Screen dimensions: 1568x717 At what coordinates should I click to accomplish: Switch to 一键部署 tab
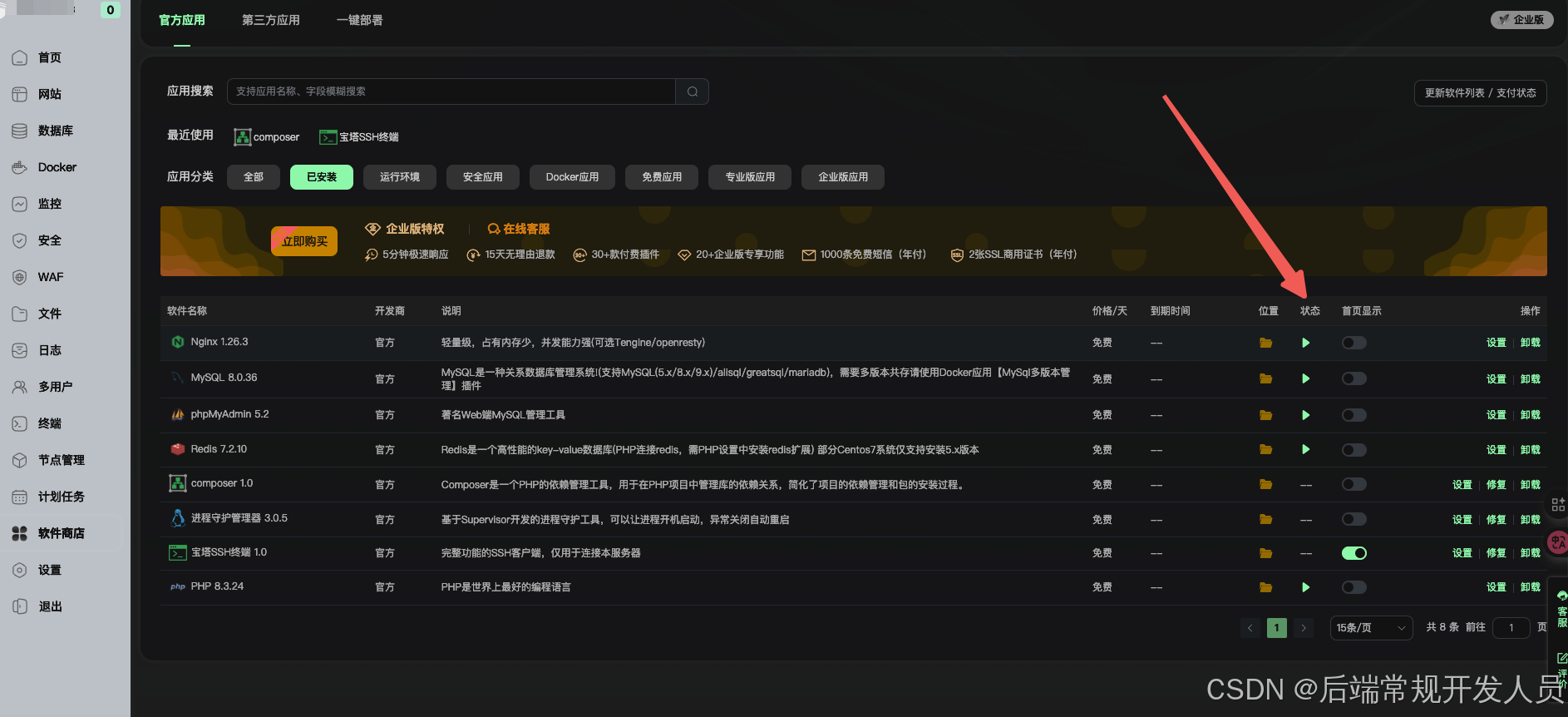click(360, 20)
